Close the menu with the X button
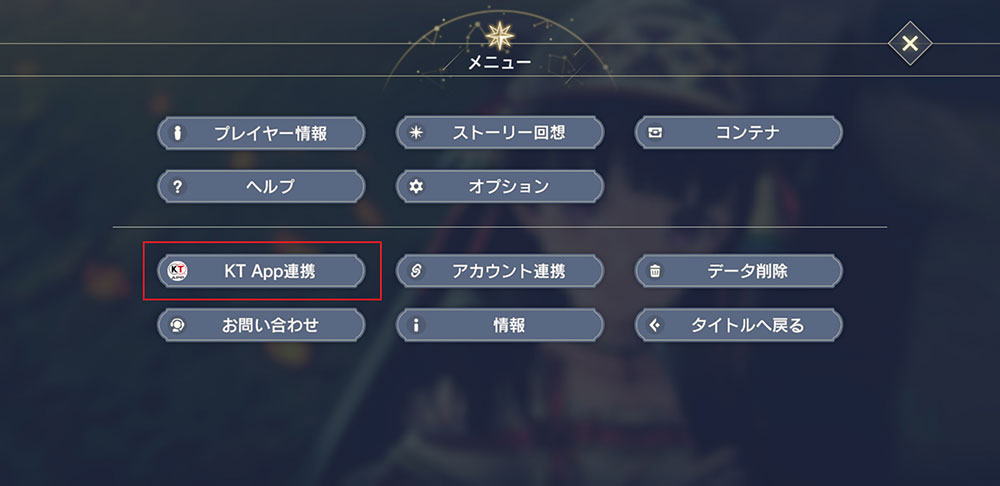Image resolution: width=1000 pixels, height=486 pixels. [910, 43]
